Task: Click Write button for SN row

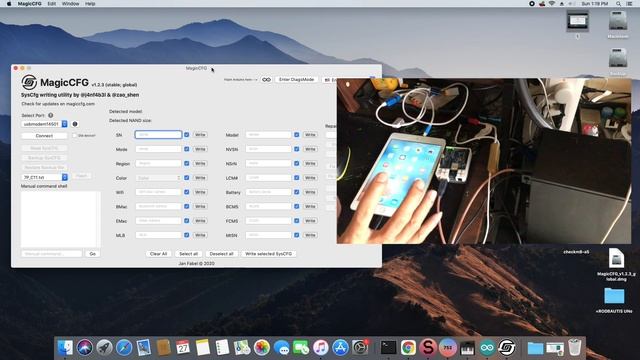Action: [200, 135]
